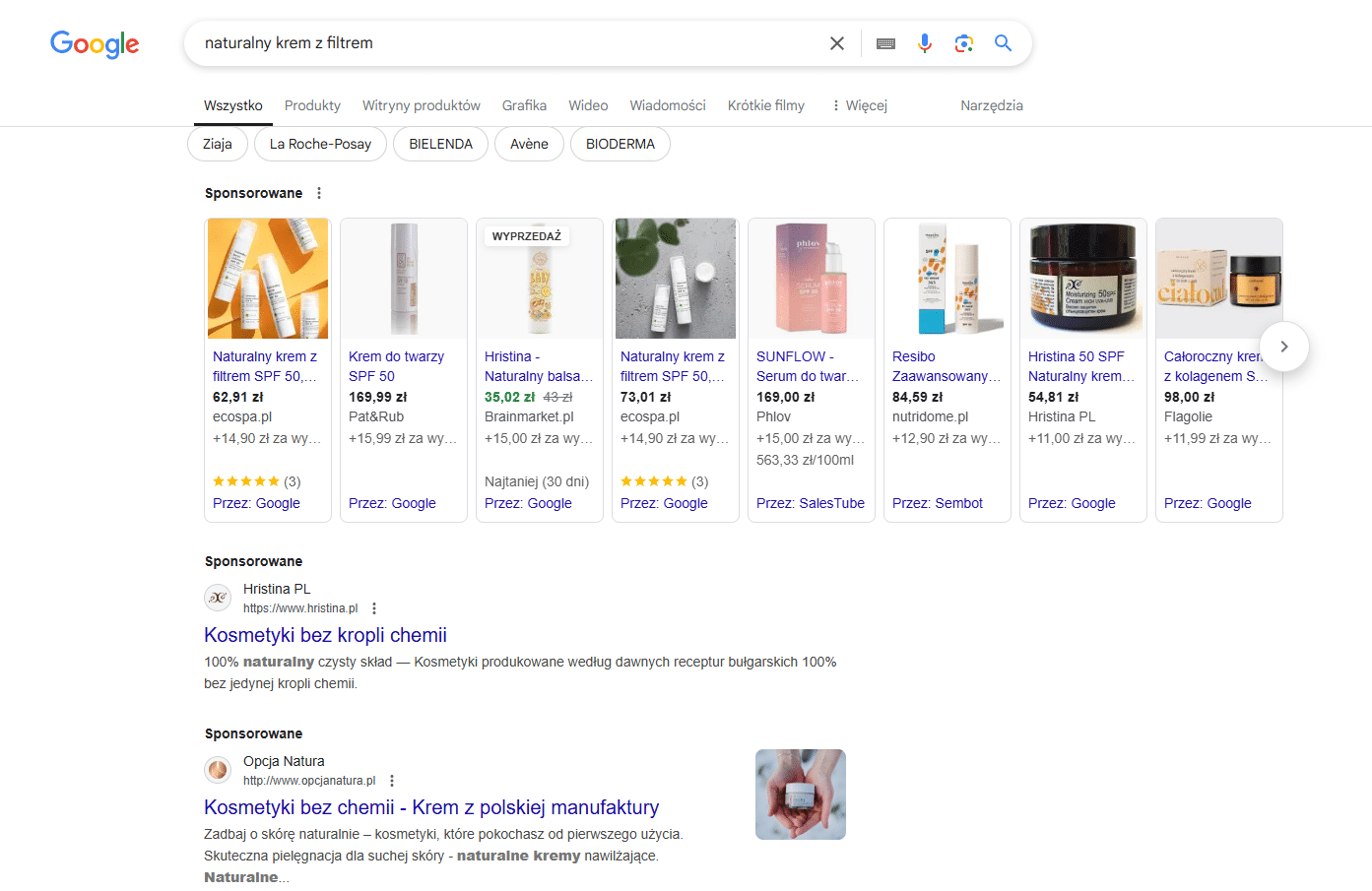
Task: Filter by BIODERMA chip
Action: click(621, 144)
